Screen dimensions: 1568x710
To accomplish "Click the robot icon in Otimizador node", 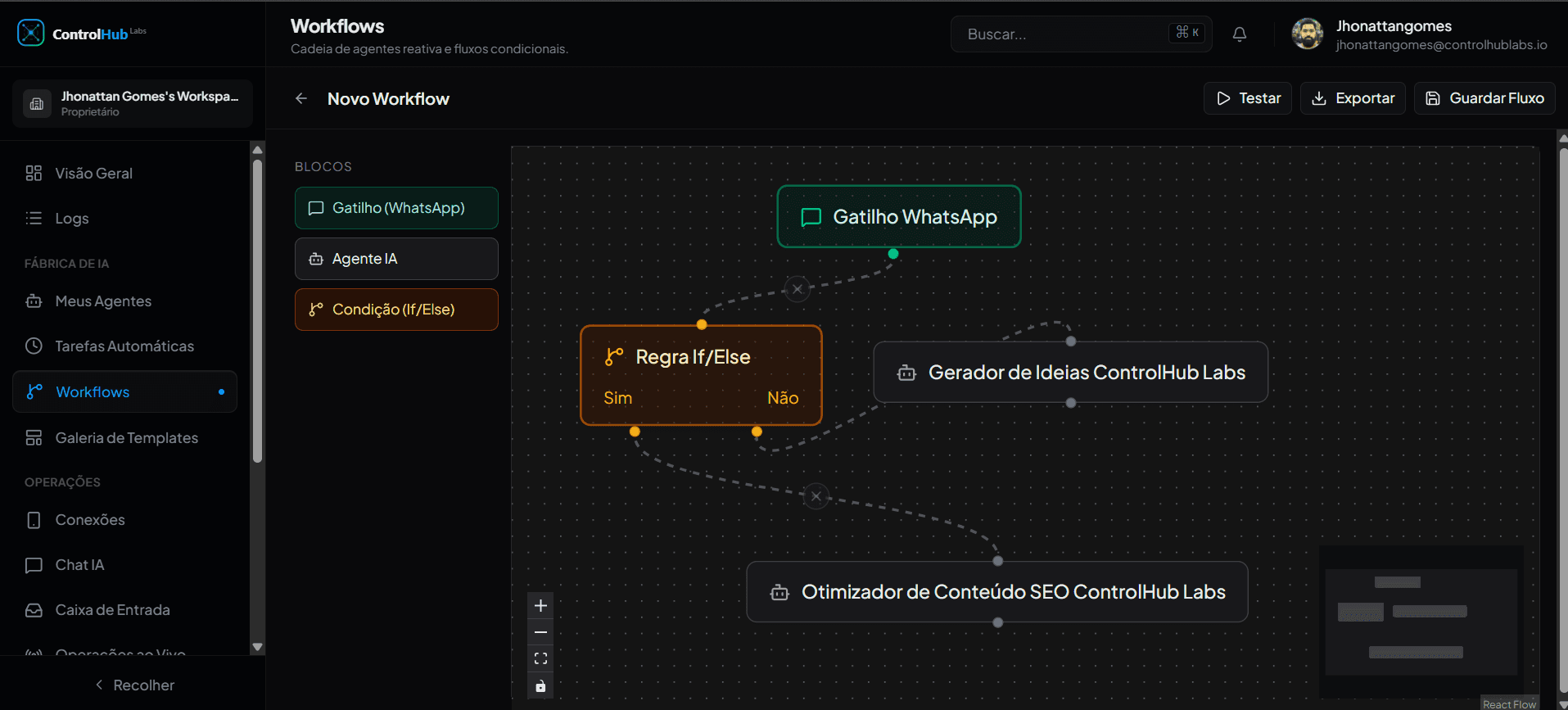I will [780, 592].
